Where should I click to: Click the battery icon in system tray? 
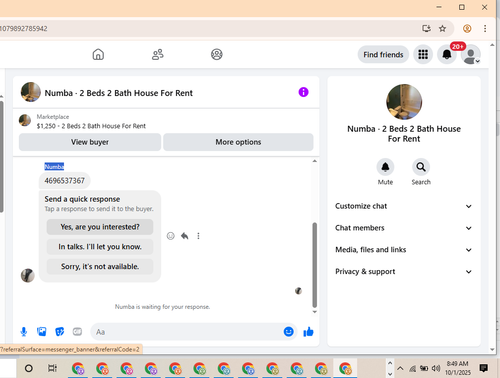coord(424,368)
